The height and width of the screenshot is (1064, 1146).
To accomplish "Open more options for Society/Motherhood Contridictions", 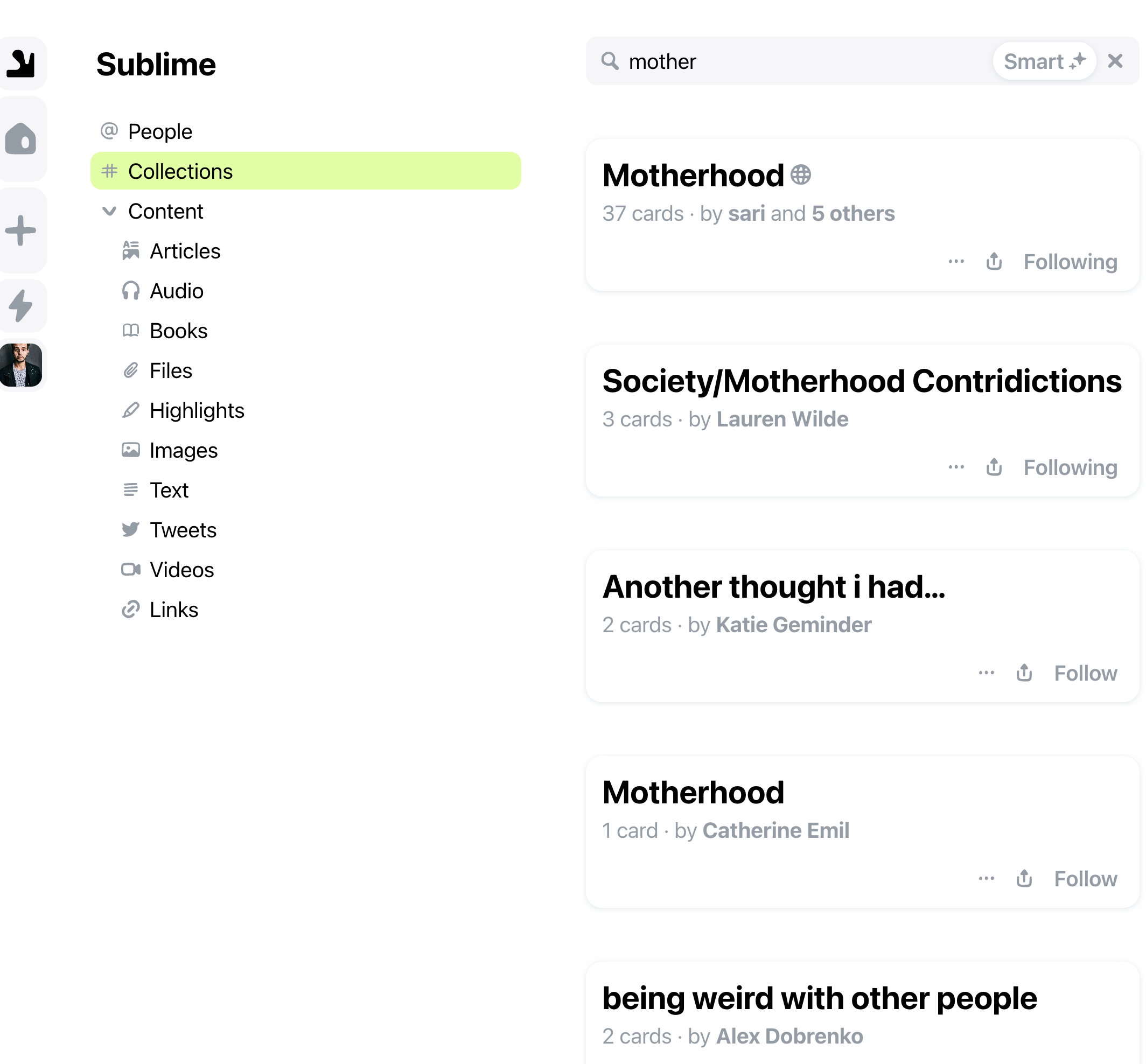I will point(956,467).
